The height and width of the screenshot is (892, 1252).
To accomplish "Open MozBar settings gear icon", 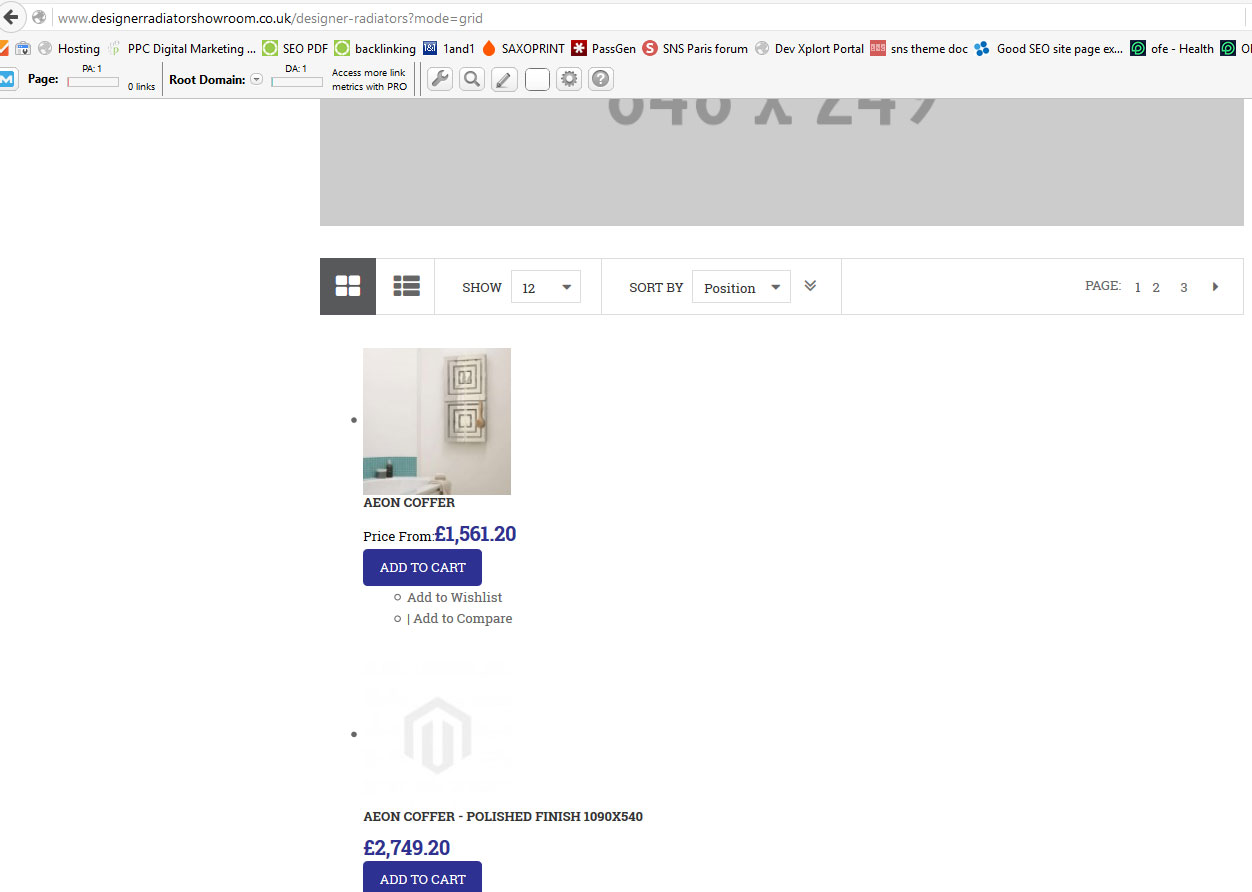I will (x=568, y=79).
